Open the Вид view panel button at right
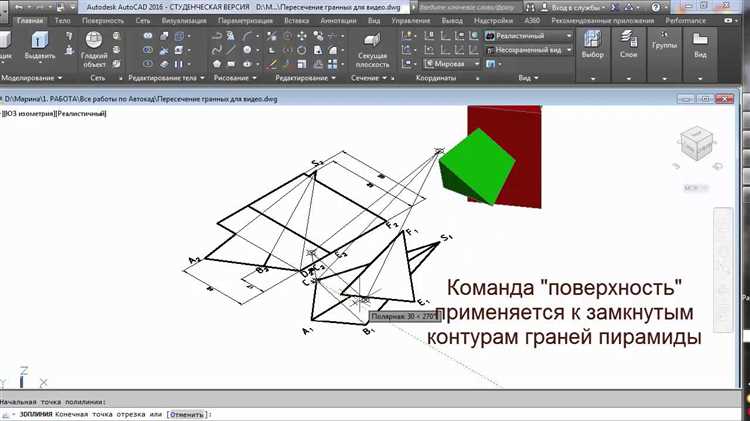The width and height of the screenshot is (750, 421). point(700,54)
